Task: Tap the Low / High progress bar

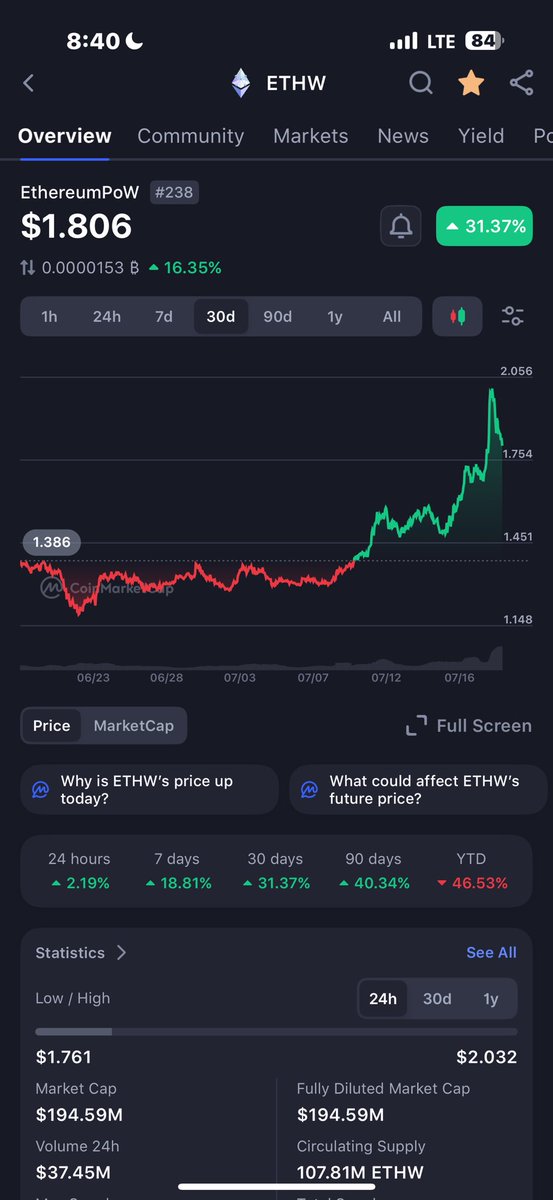Action: pos(276,1032)
